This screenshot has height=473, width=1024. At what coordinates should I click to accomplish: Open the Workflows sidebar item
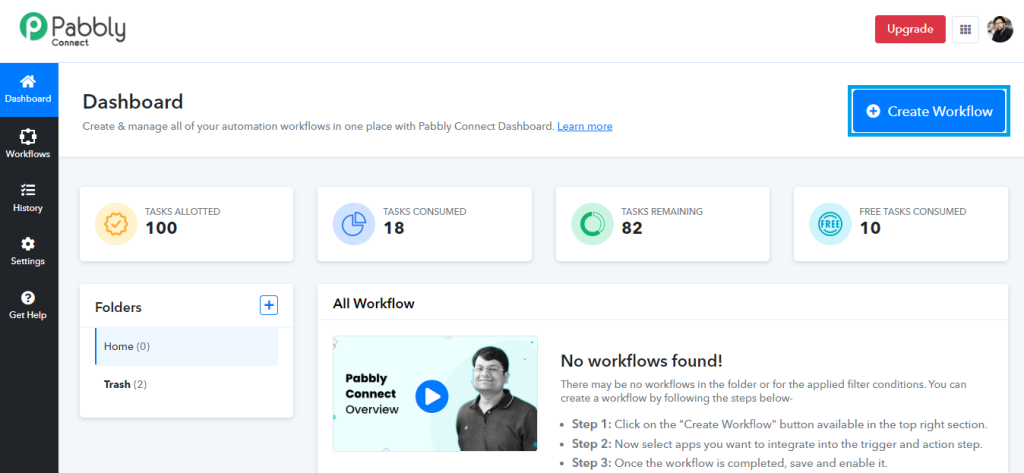coord(28,144)
